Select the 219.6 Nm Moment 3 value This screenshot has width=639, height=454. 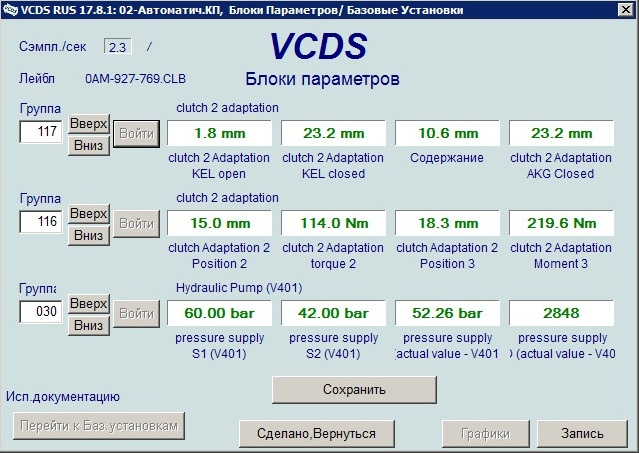[x=561, y=223]
